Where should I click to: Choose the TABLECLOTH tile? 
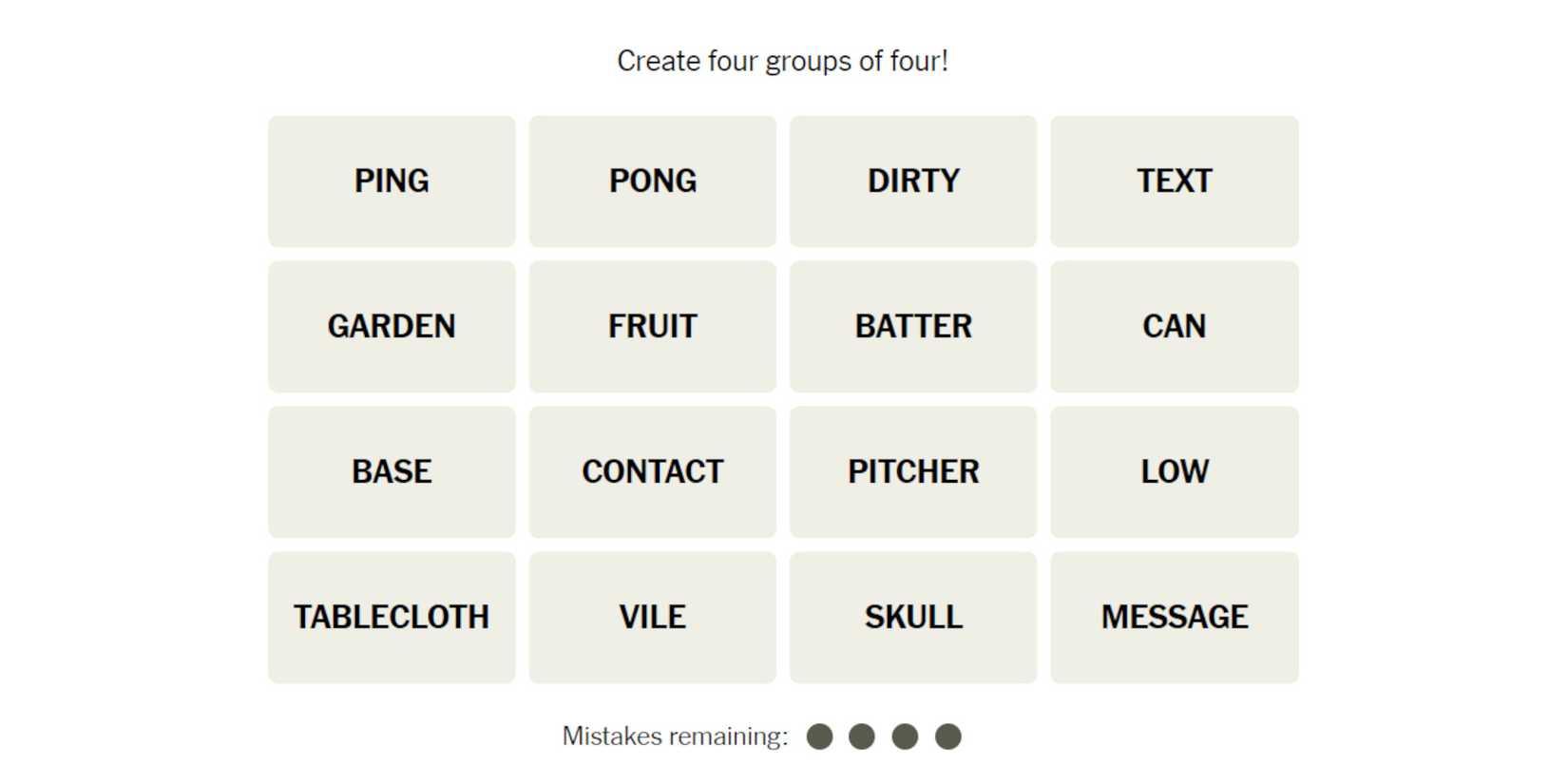pos(392,617)
